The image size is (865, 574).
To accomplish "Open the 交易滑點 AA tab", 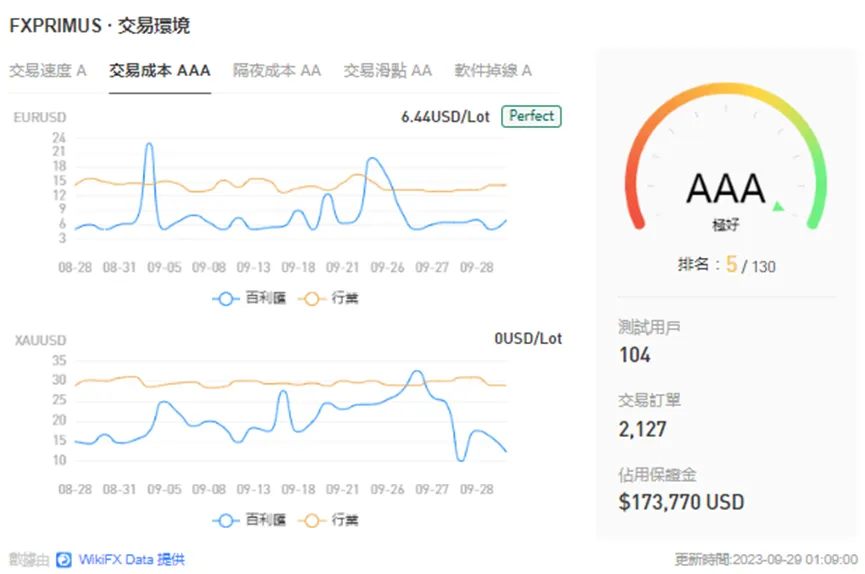I will [x=388, y=71].
